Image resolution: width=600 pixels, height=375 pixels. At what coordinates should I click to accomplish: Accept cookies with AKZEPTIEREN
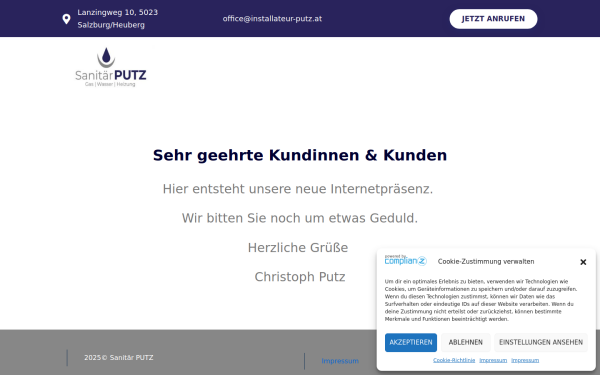pyautogui.click(x=411, y=342)
